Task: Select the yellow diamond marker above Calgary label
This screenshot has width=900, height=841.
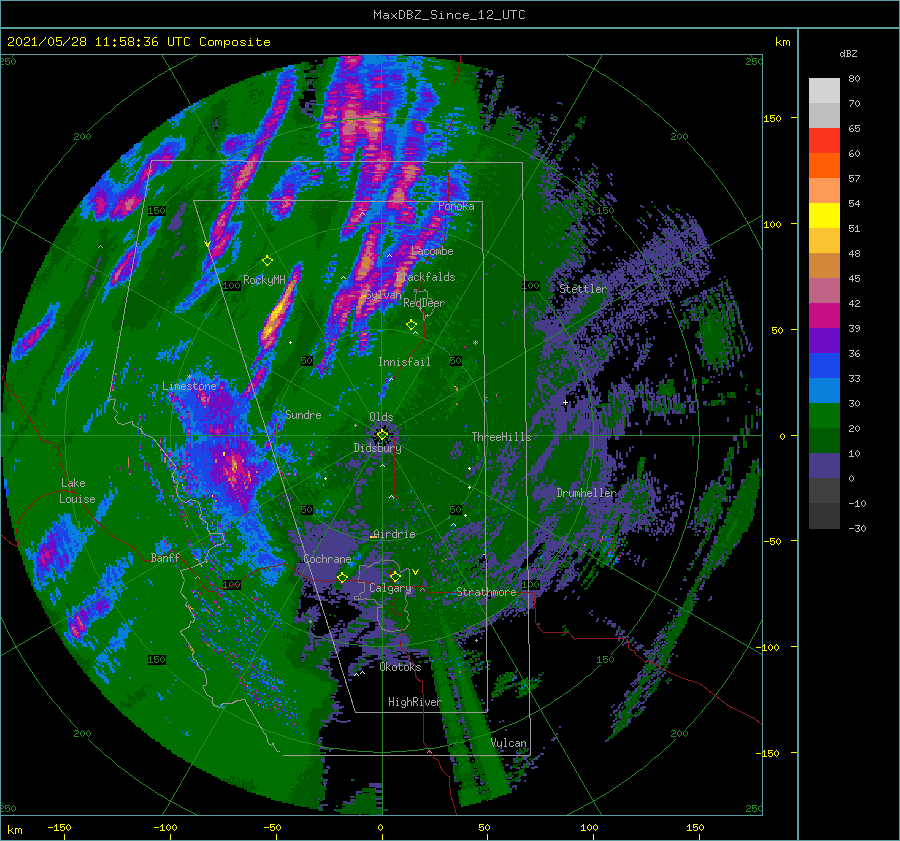Action: pyautogui.click(x=395, y=576)
